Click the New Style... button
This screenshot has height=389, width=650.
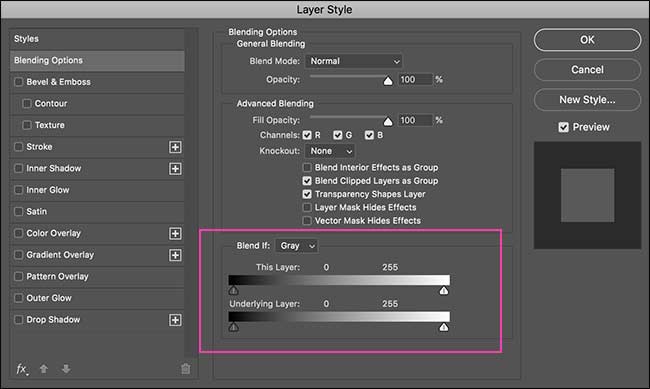pos(587,100)
